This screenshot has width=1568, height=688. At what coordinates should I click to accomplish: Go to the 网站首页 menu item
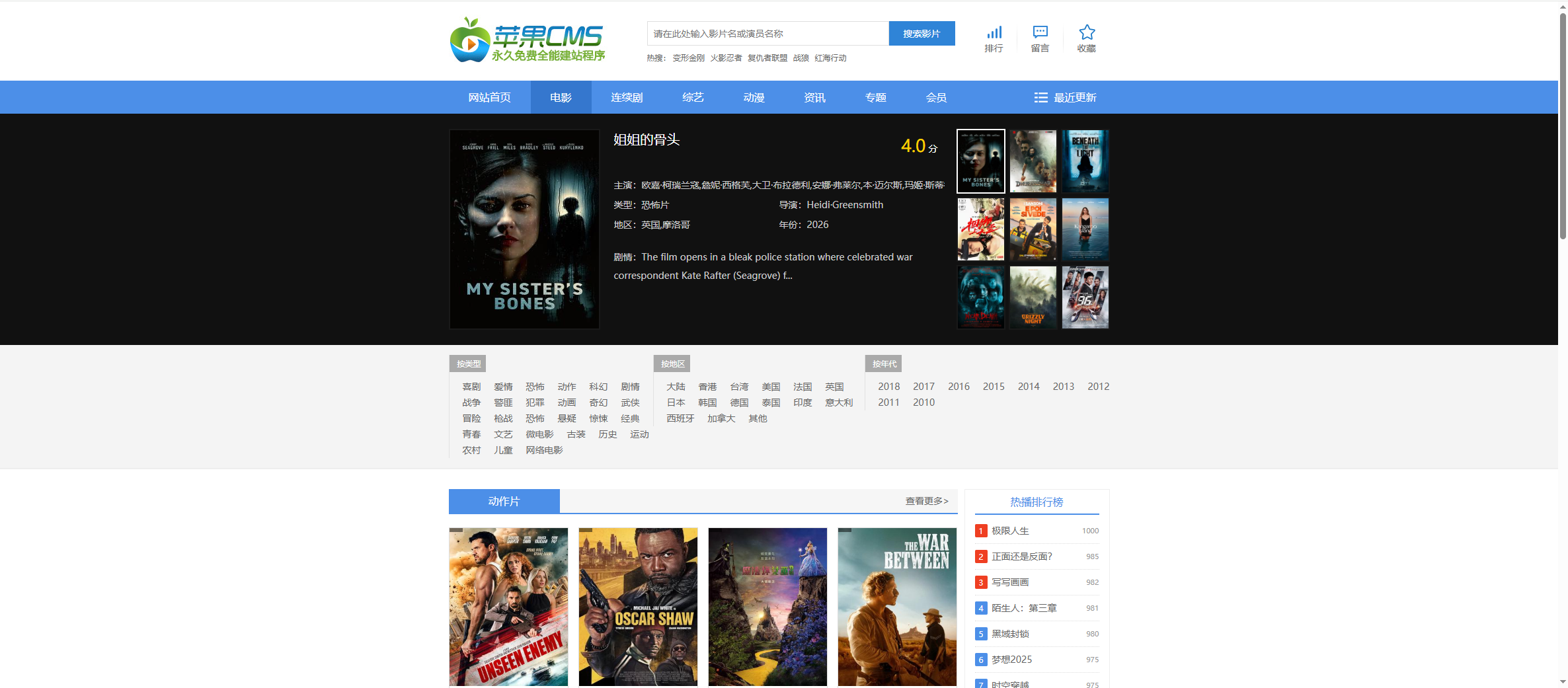pyautogui.click(x=489, y=98)
